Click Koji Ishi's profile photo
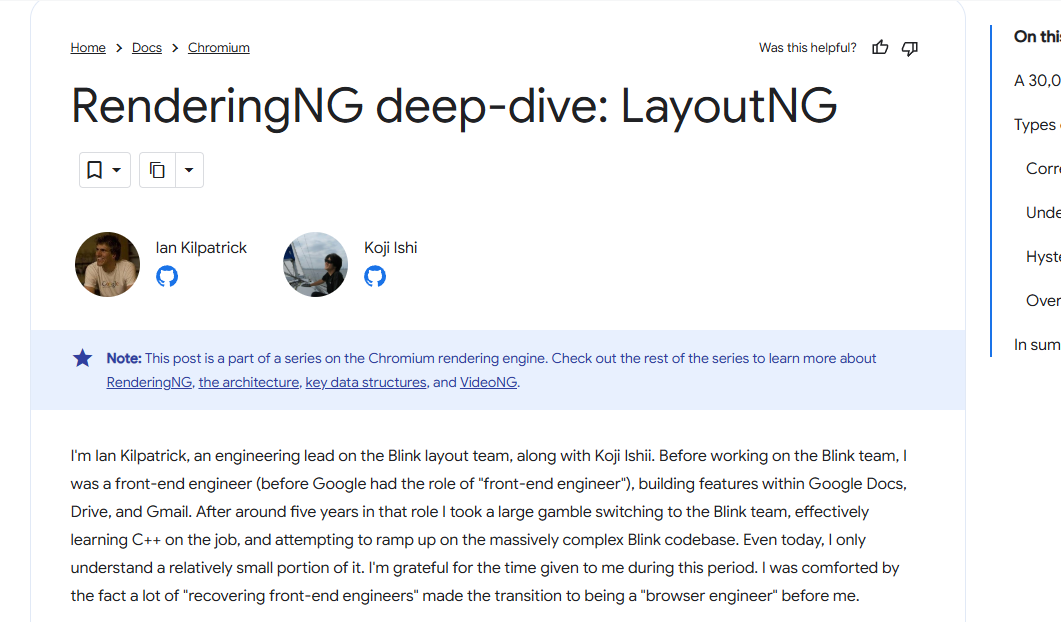 315,265
